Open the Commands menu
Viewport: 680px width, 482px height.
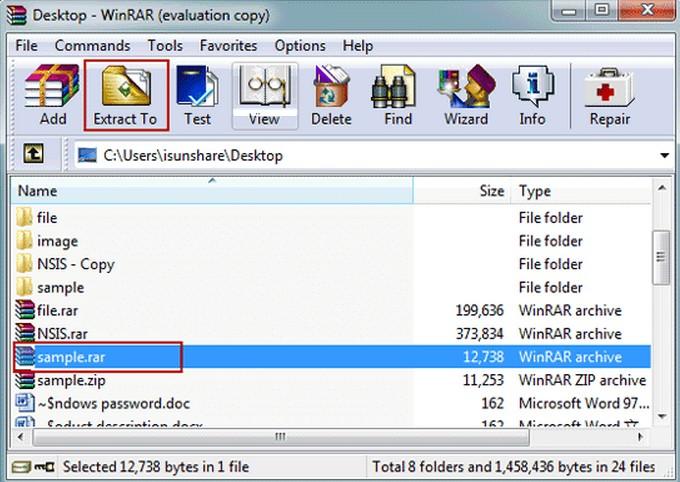click(92, 46)
